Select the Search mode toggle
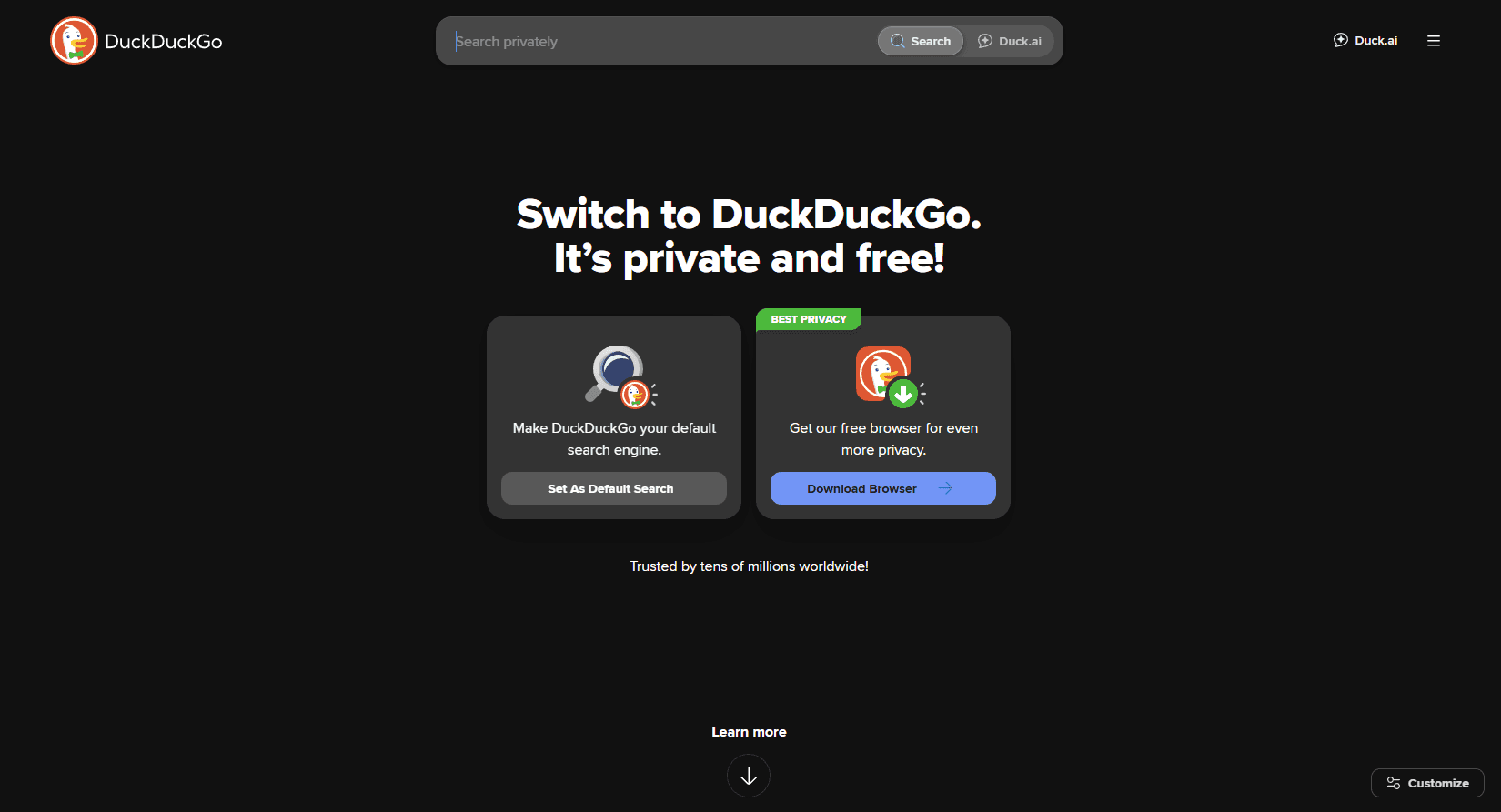1501x812 pixels. (x=921, y=41)
